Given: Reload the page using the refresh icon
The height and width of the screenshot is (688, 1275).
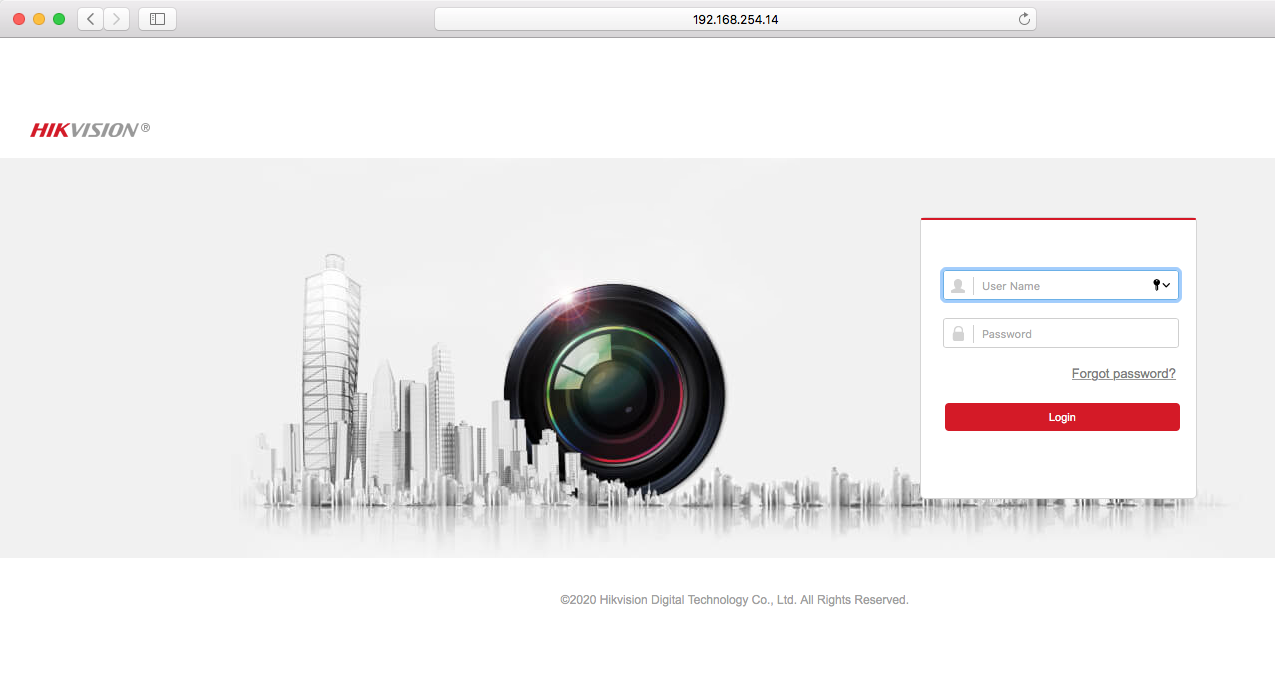Looking at the screenshot, I should click(x=1023, y=19).
